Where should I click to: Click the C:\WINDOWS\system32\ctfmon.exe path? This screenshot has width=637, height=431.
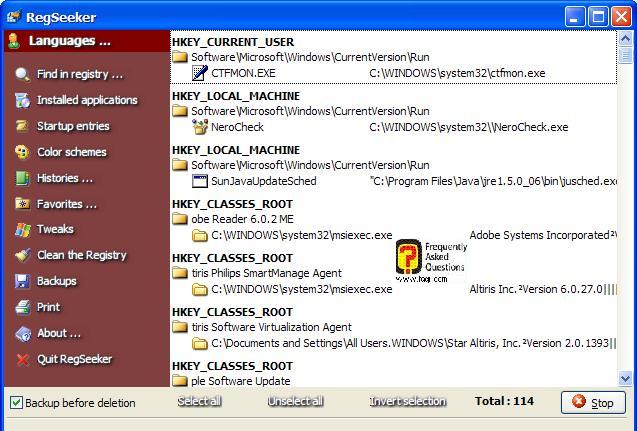pyautogui.click(x=457, y=73)
